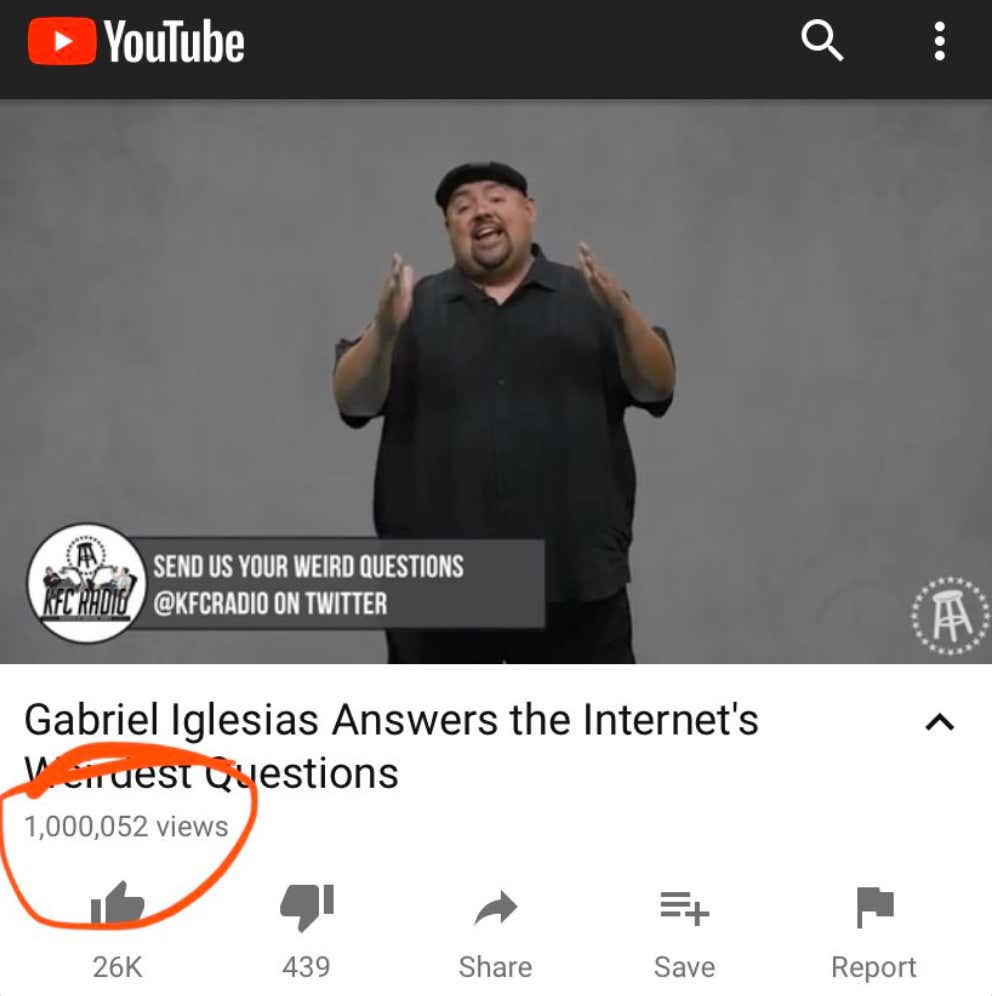
Task: Click the Save text label
Action: pyautogui.click(x=685, y=967)
